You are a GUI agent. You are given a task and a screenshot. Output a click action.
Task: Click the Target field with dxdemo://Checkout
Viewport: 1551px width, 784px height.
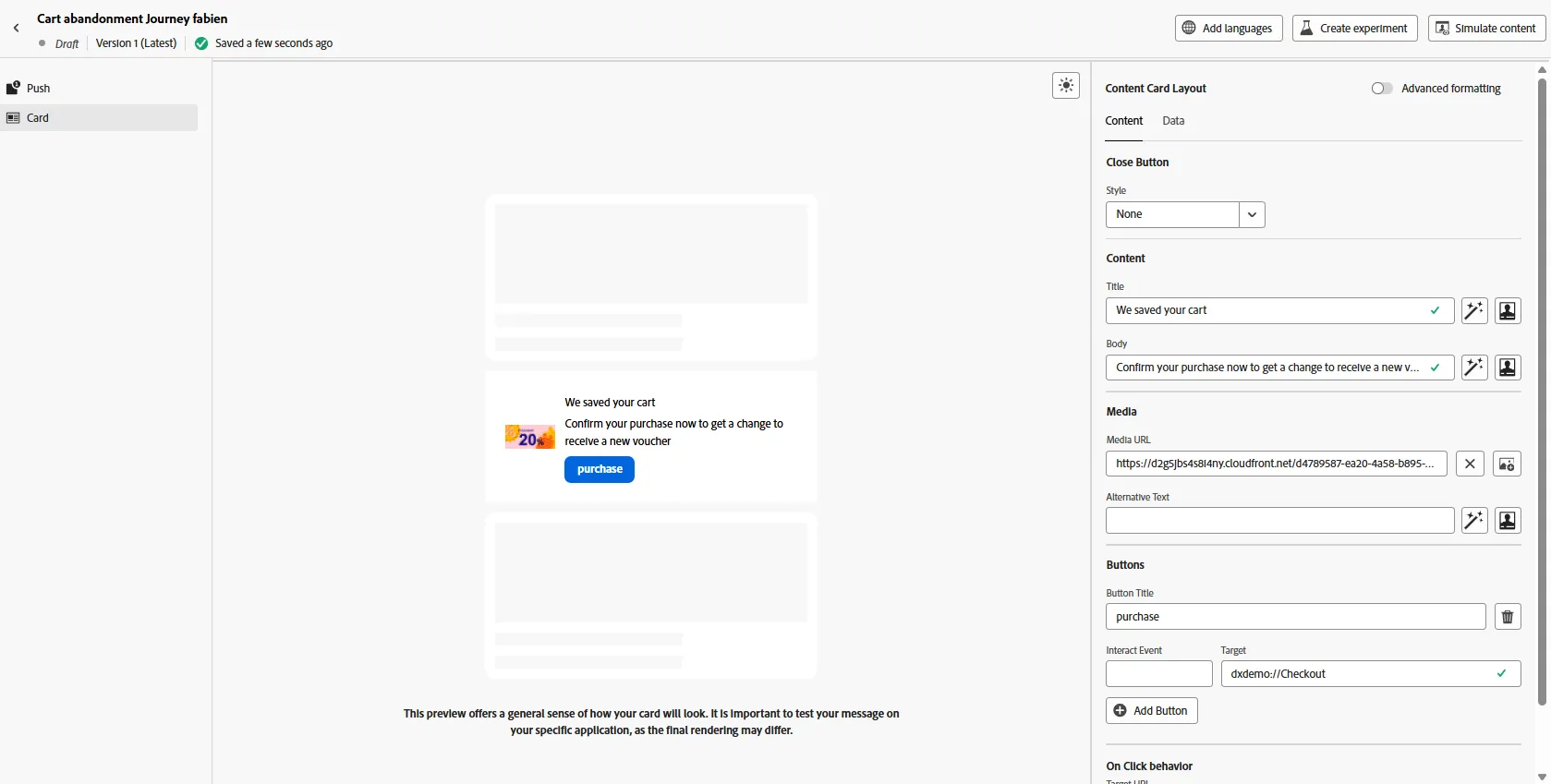click(x=1371, y=674)
